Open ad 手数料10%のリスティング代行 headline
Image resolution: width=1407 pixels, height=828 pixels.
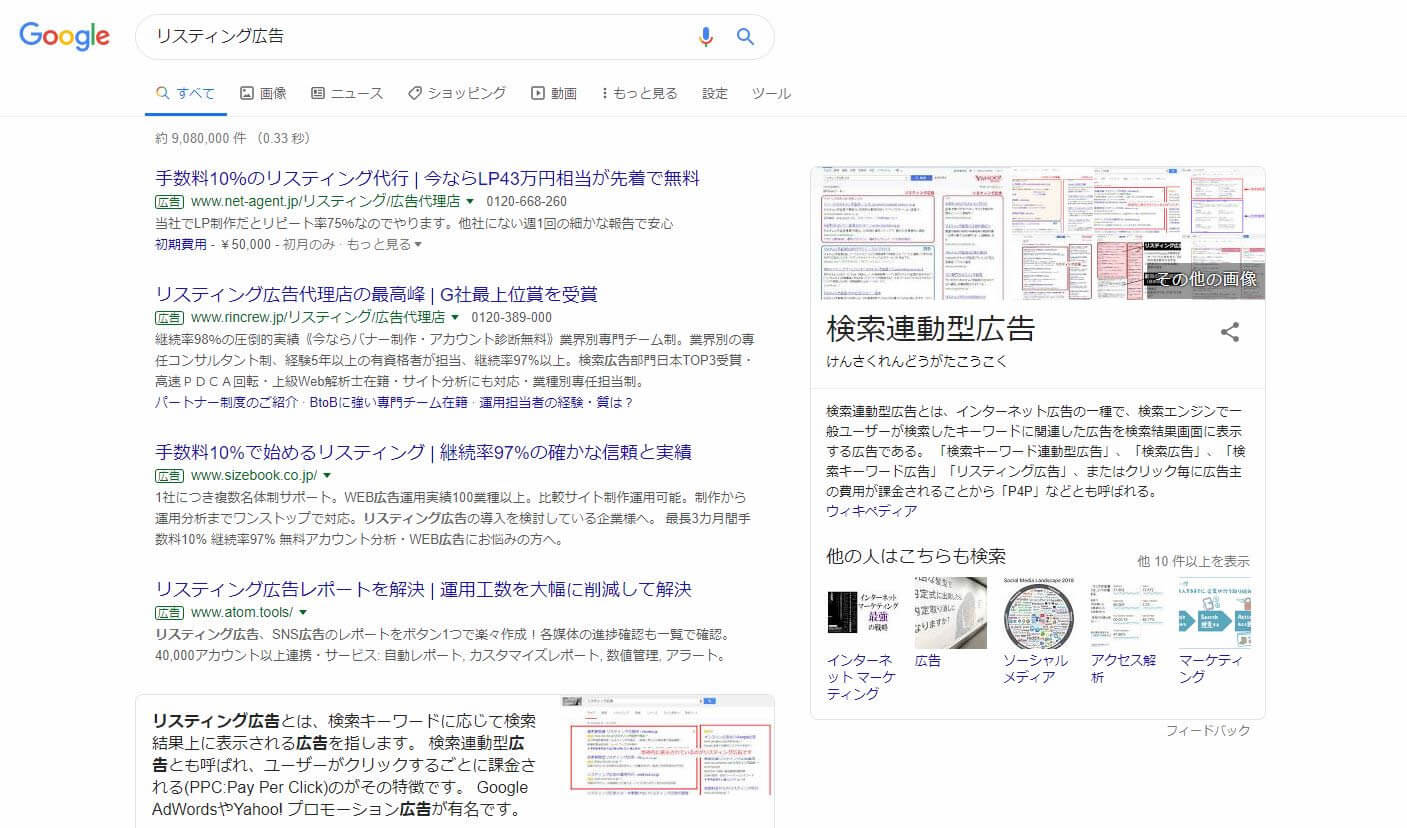(x=427, y=179)
